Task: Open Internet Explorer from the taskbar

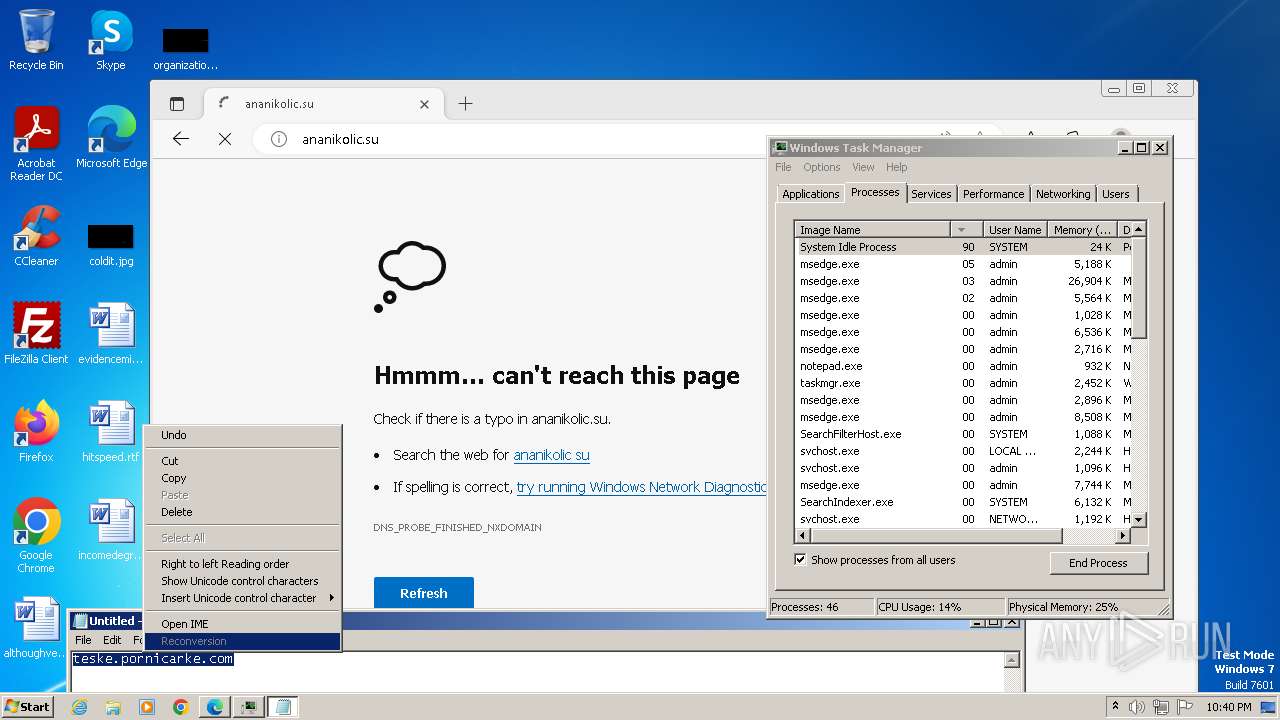Action: (79, 707)
